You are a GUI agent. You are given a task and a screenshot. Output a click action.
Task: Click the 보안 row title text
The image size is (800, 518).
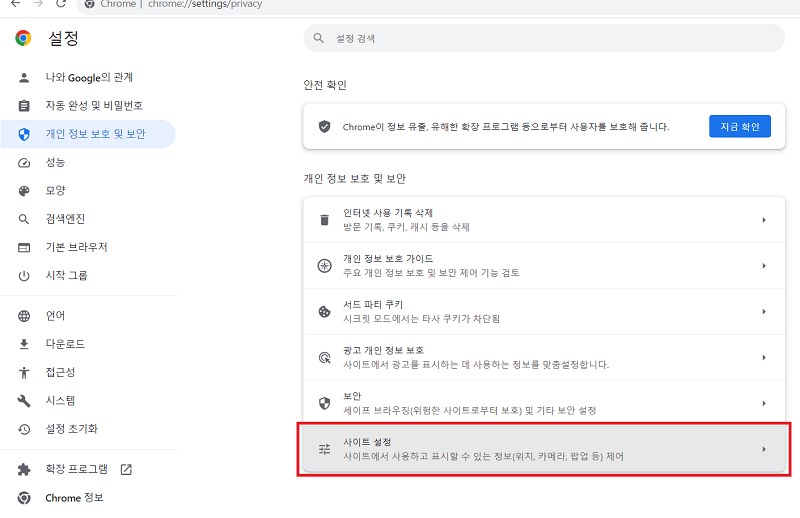[352, 396]
